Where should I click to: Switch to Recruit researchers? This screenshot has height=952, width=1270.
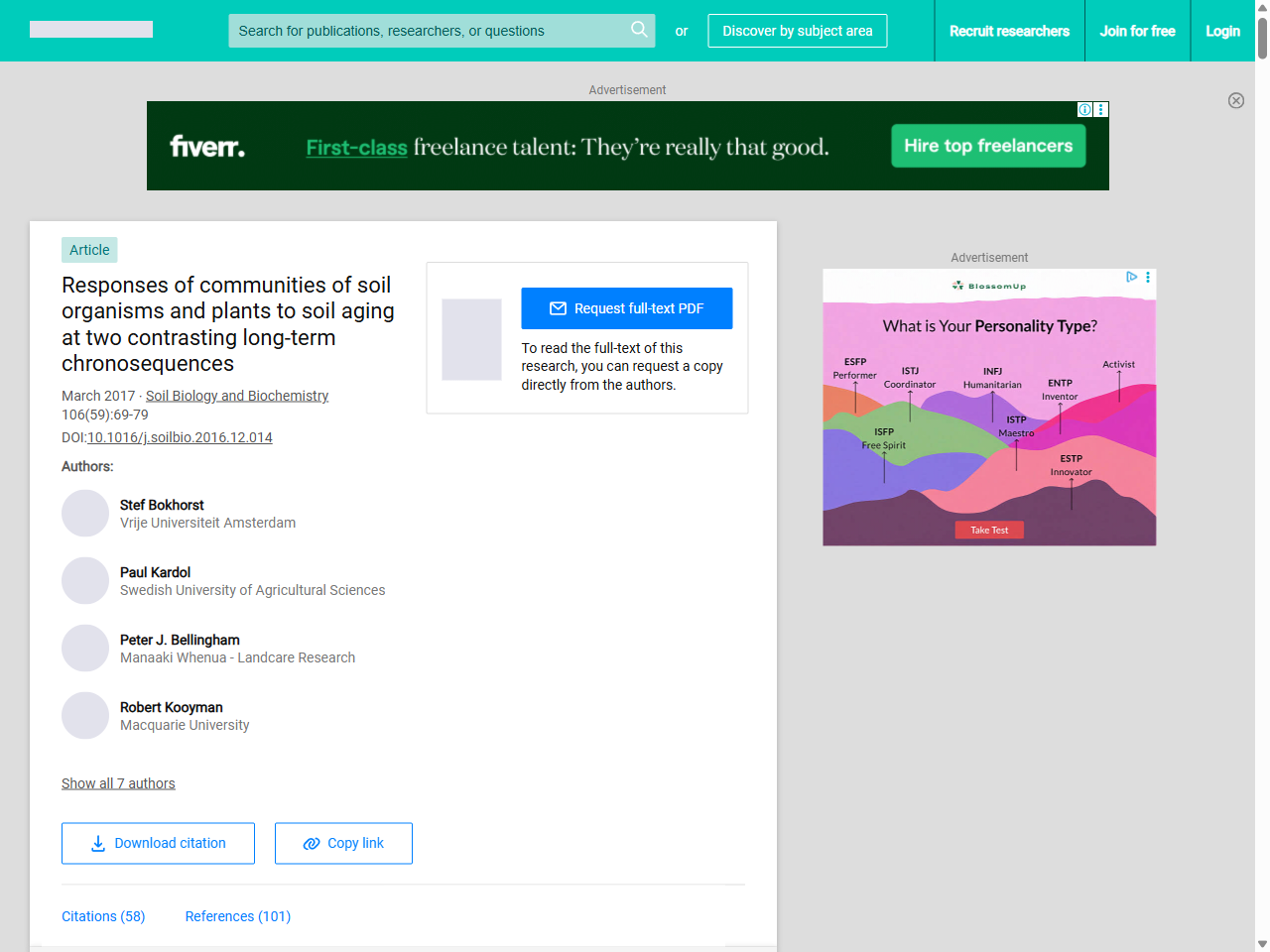tap(1010, 31)
